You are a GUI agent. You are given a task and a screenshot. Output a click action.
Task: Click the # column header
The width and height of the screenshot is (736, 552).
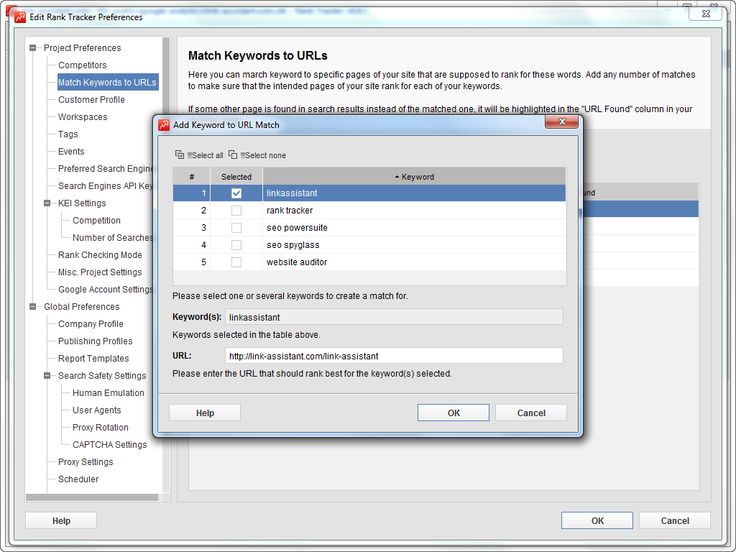pyautogui.click(x=192, y=176)
